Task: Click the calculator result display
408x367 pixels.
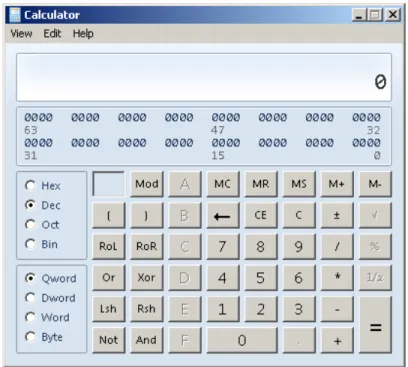Action: click(x=204, y=77)
